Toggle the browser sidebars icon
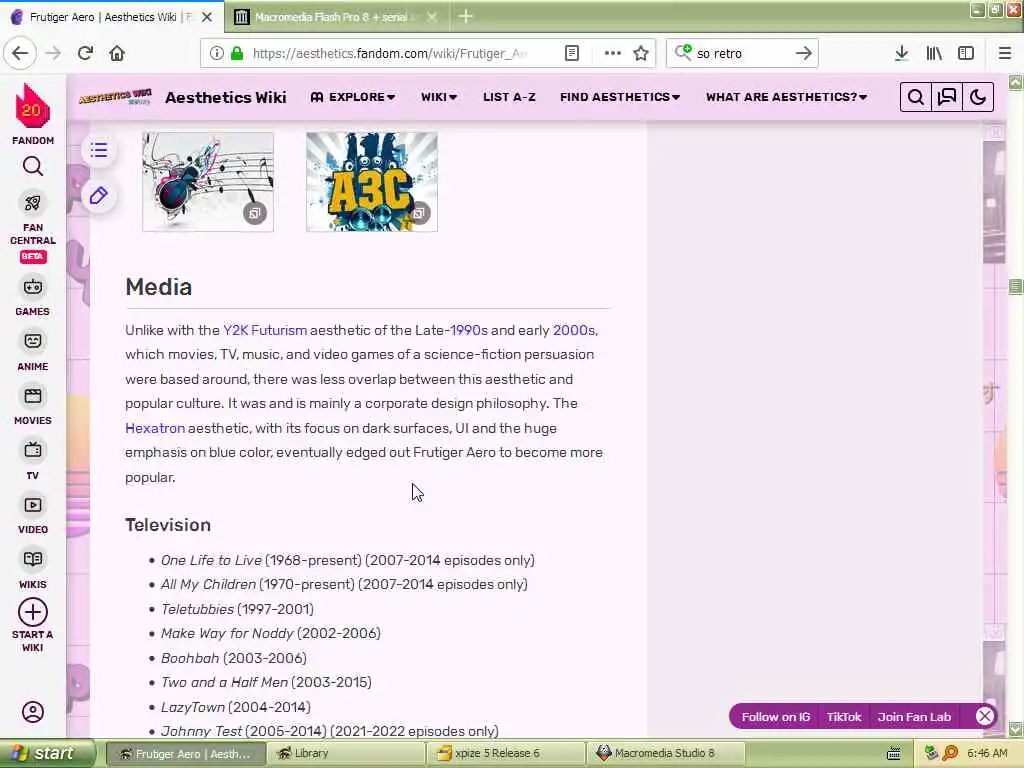The height and width of the screenshot is (768, 1024). [x=966, y=53]
